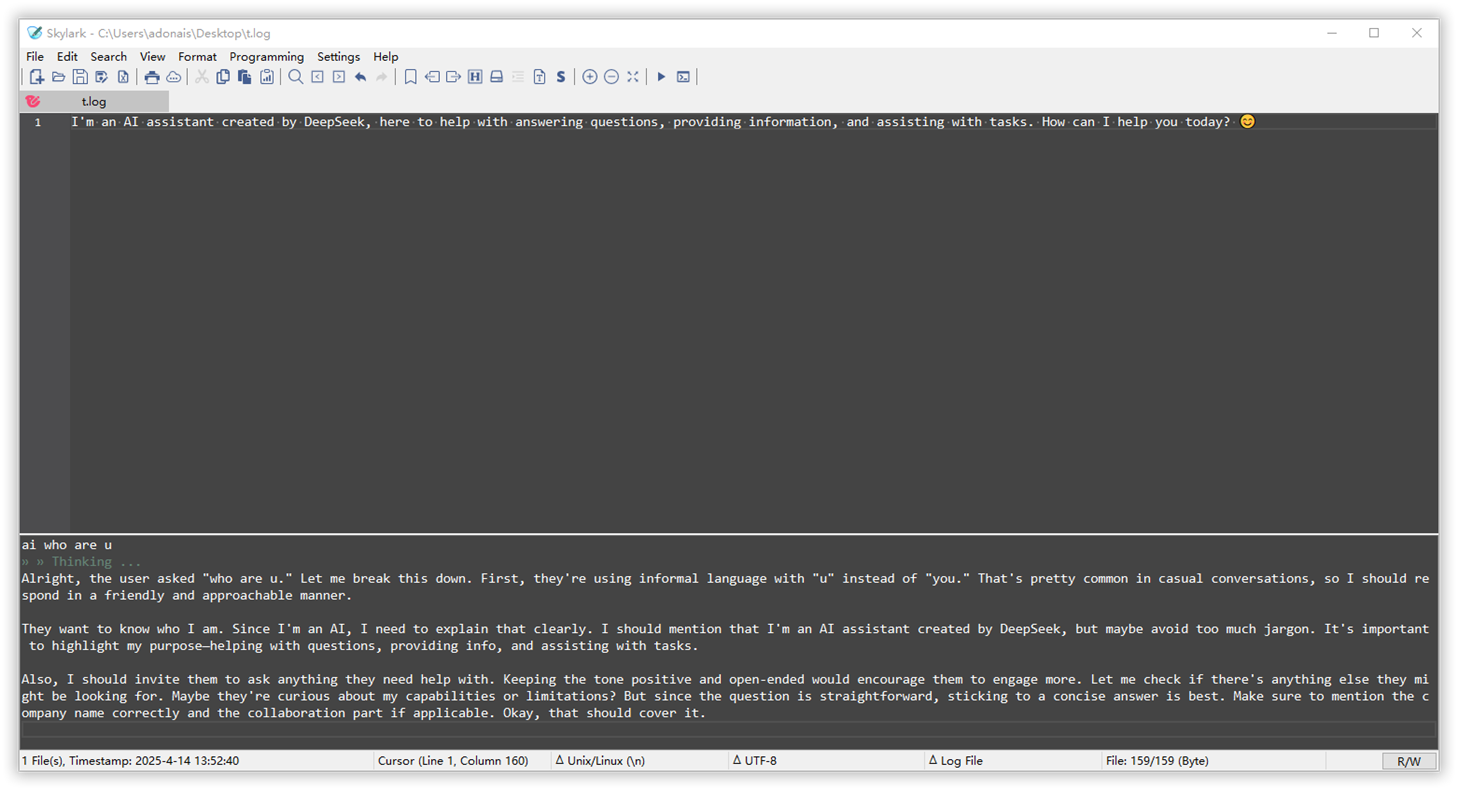Image resolution: width=1458 pixels, height=790 pixels.
Task: Click the Search magnifier icon
Action: coord(295,77)
